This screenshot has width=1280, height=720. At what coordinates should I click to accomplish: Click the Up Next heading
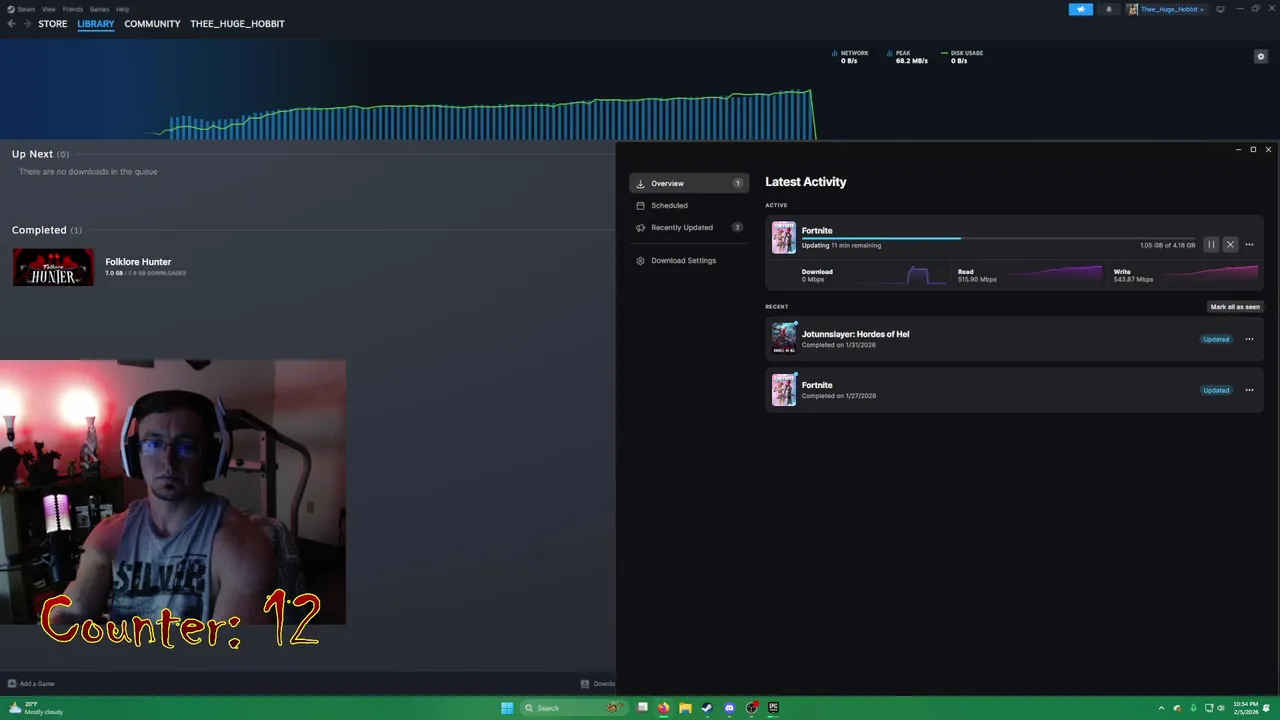point(32,154)
